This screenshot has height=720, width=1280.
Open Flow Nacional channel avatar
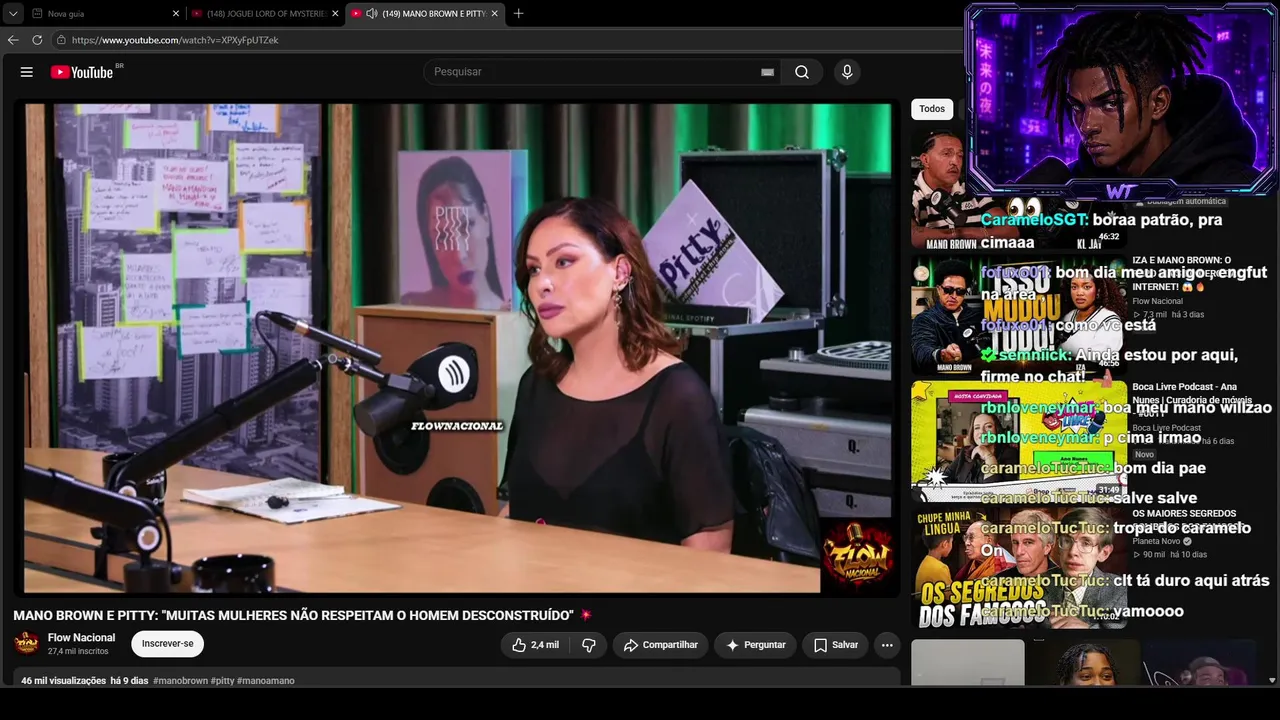pyautogui.click(x=26, y=643)
